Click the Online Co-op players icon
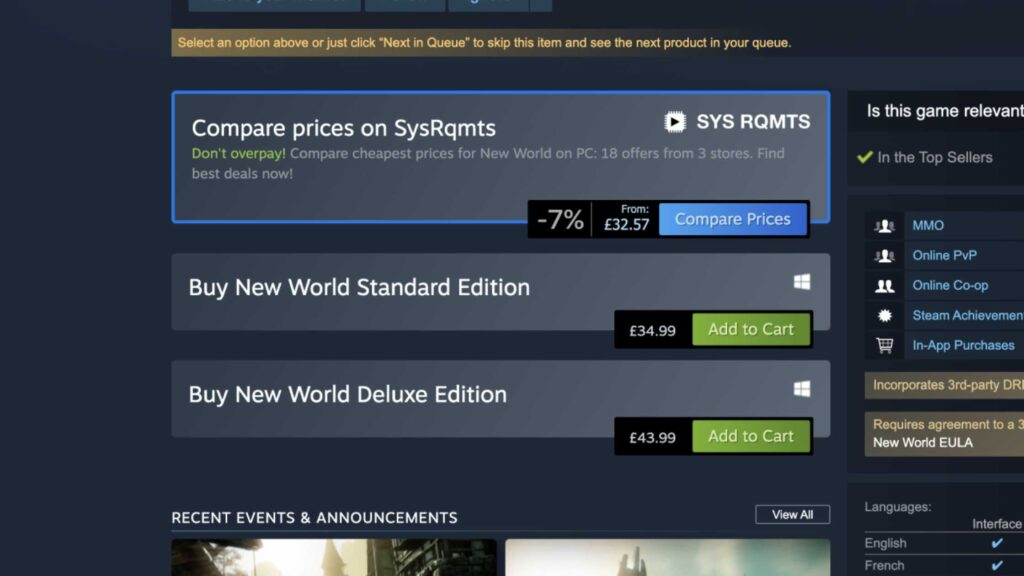This screenshot has width=1024, height=576. click(x=884, y=286)
